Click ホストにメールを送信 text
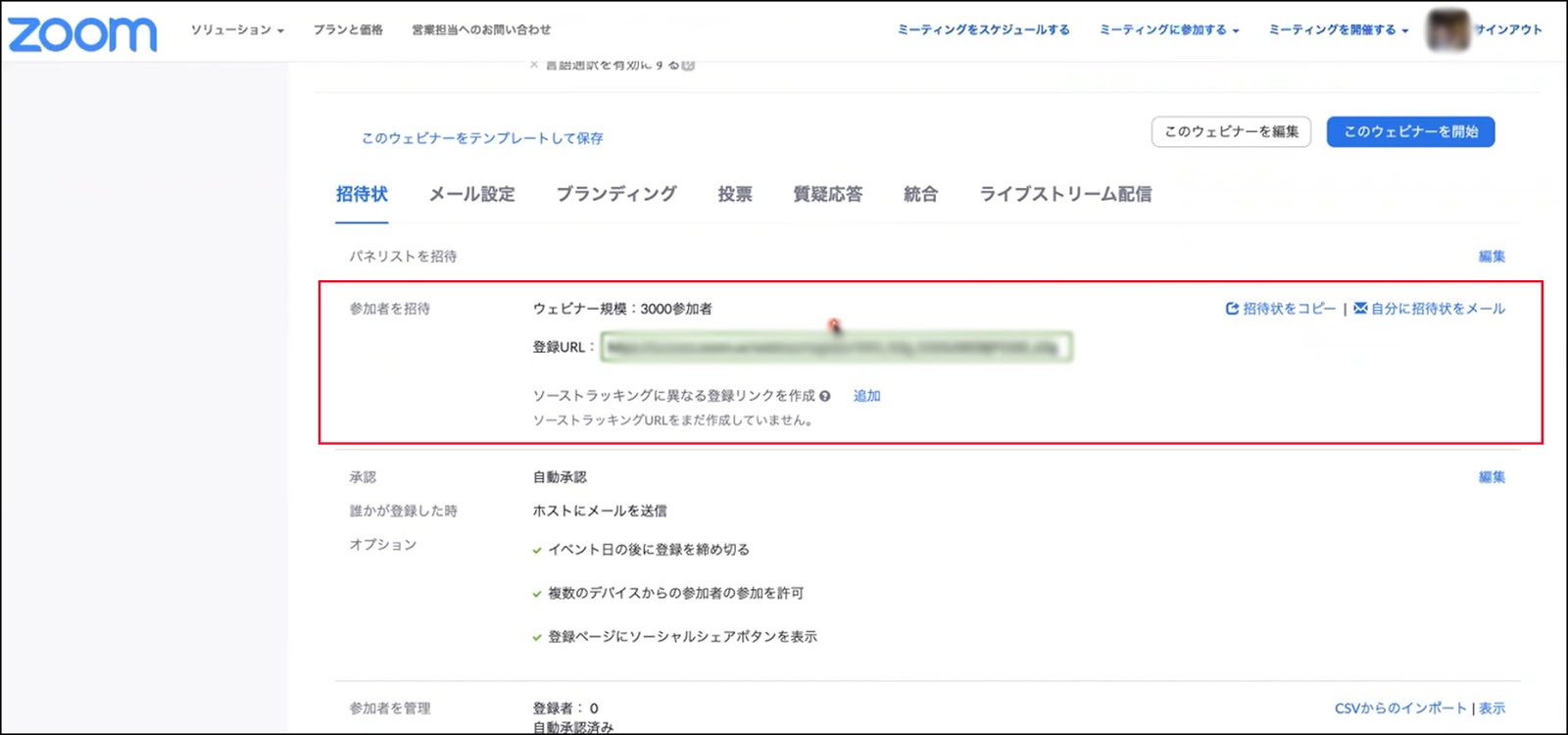 [600, 511]
